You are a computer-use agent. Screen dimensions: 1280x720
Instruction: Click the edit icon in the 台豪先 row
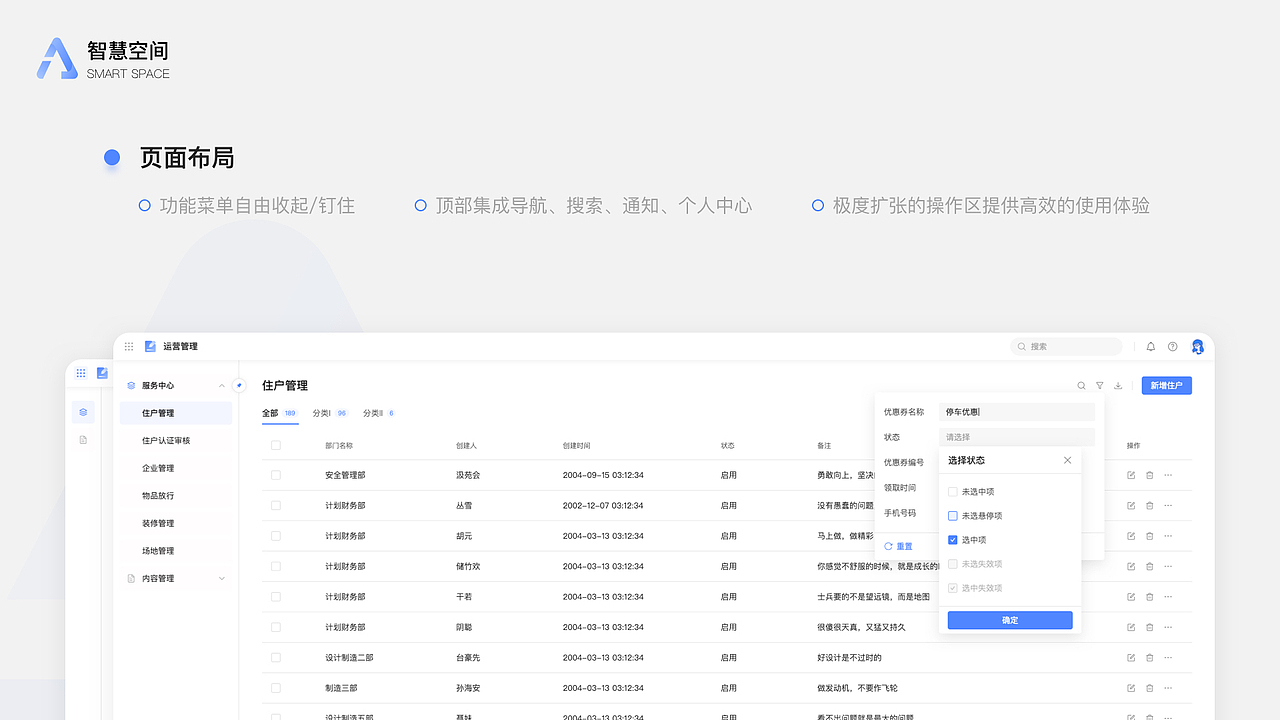pyautogui.click(x=1131, y=657)
